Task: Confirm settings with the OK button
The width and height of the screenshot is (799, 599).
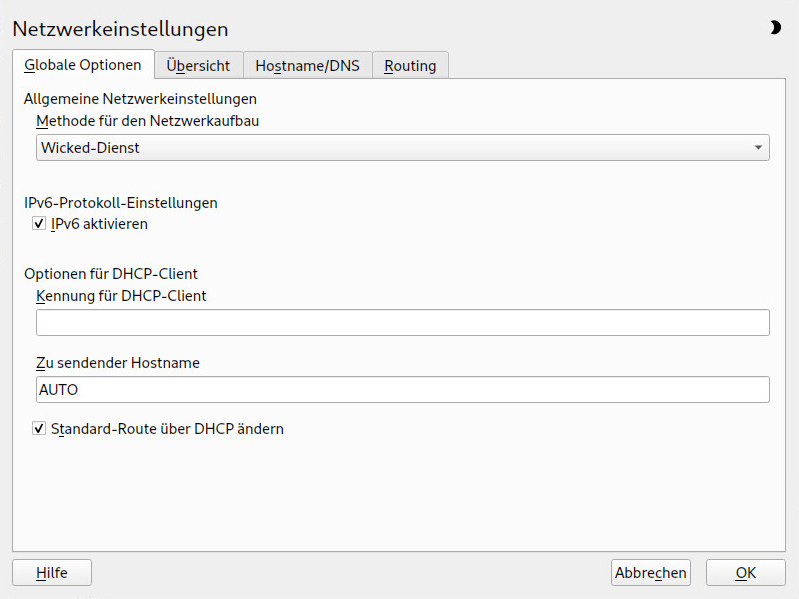Action: 745,573
